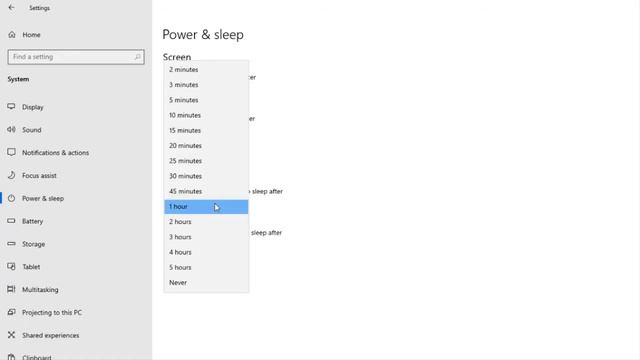Set timeout to 45 minutes

pos(206,191)
